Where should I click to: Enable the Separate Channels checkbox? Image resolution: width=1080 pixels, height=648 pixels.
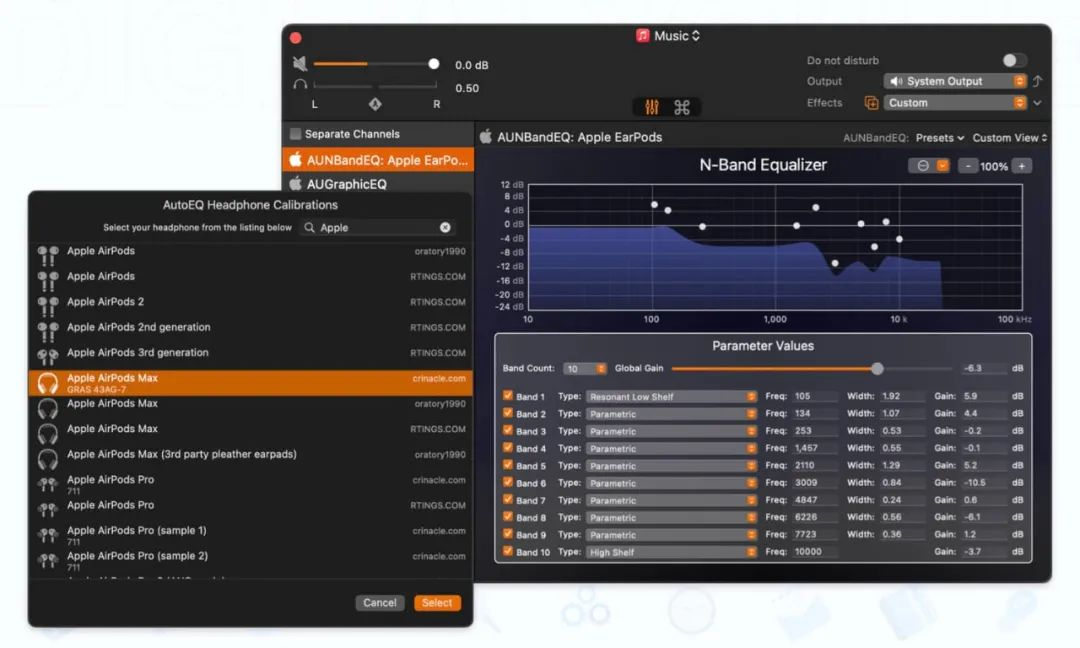295,134
